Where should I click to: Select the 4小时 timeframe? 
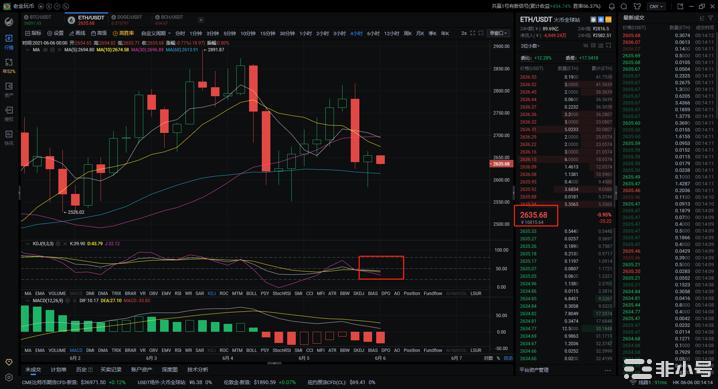coord(357,33)
